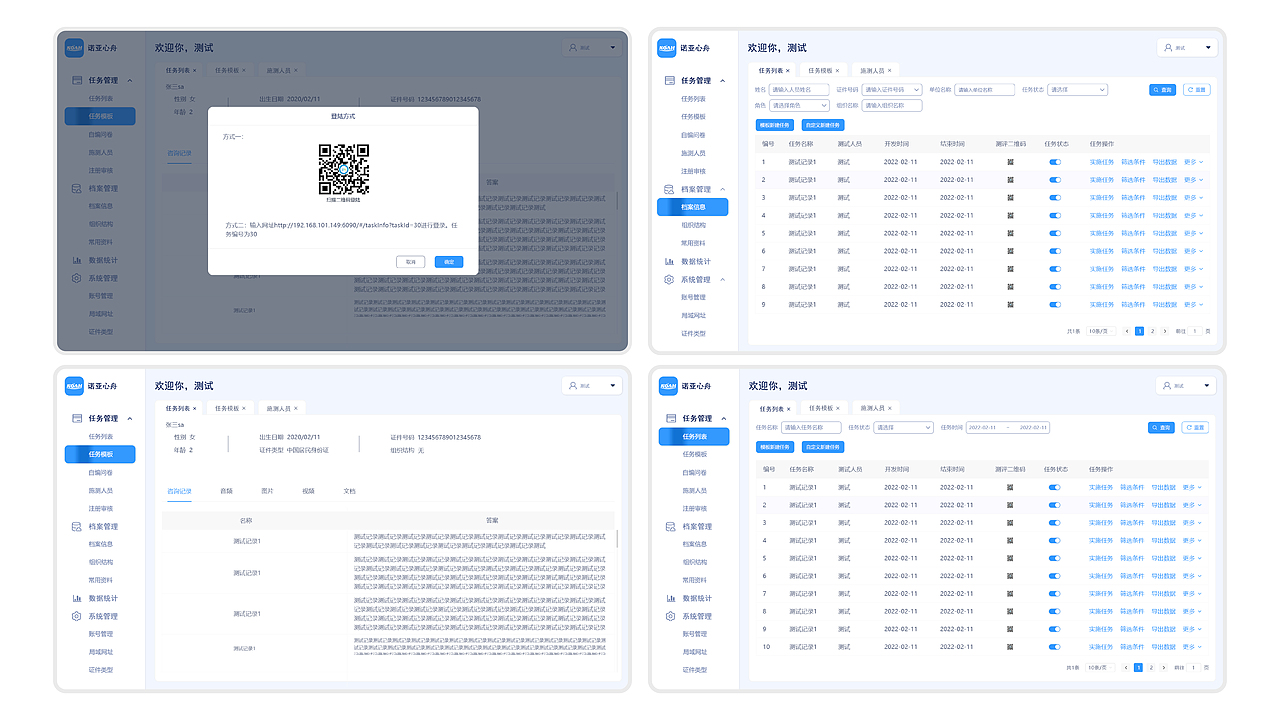Viewport: 1280px width, 720px height.
Task: Switch to 图片 tab in lower-left screen
Action: (267, 491)
